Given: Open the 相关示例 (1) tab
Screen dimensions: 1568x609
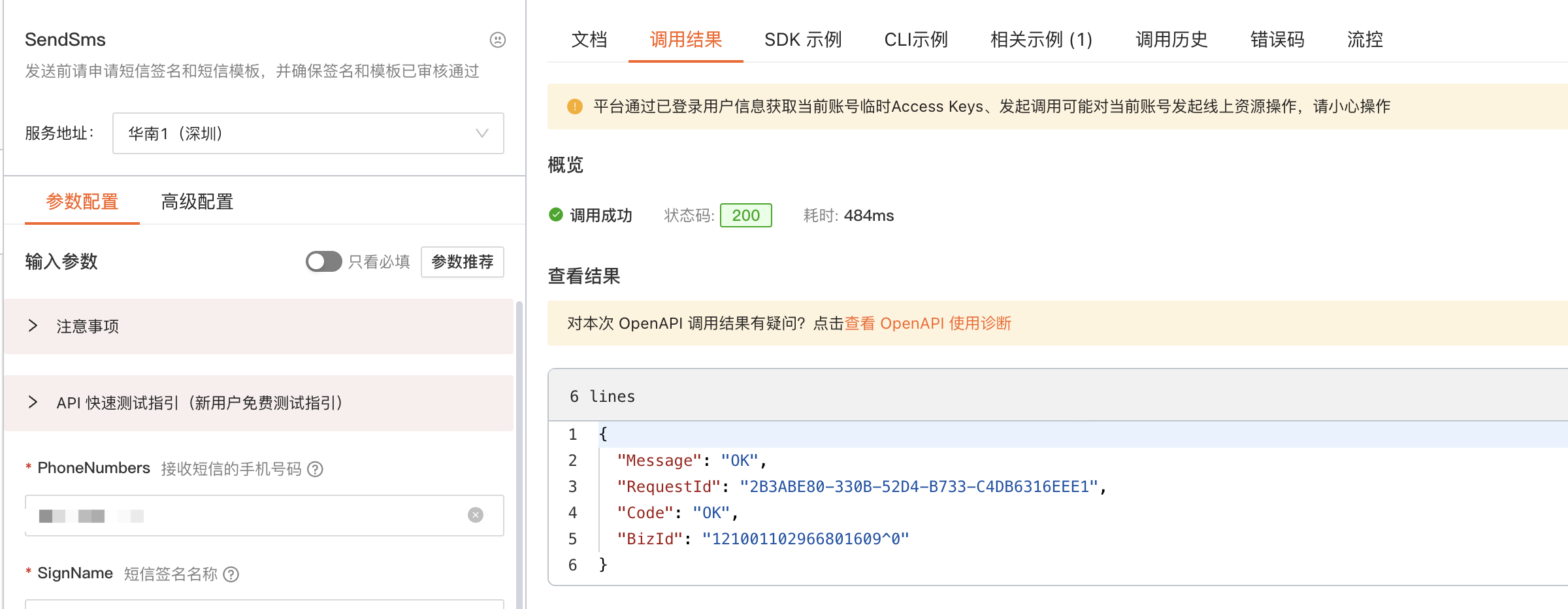Looking at the screenshot, I should [x=1041, y=40].
